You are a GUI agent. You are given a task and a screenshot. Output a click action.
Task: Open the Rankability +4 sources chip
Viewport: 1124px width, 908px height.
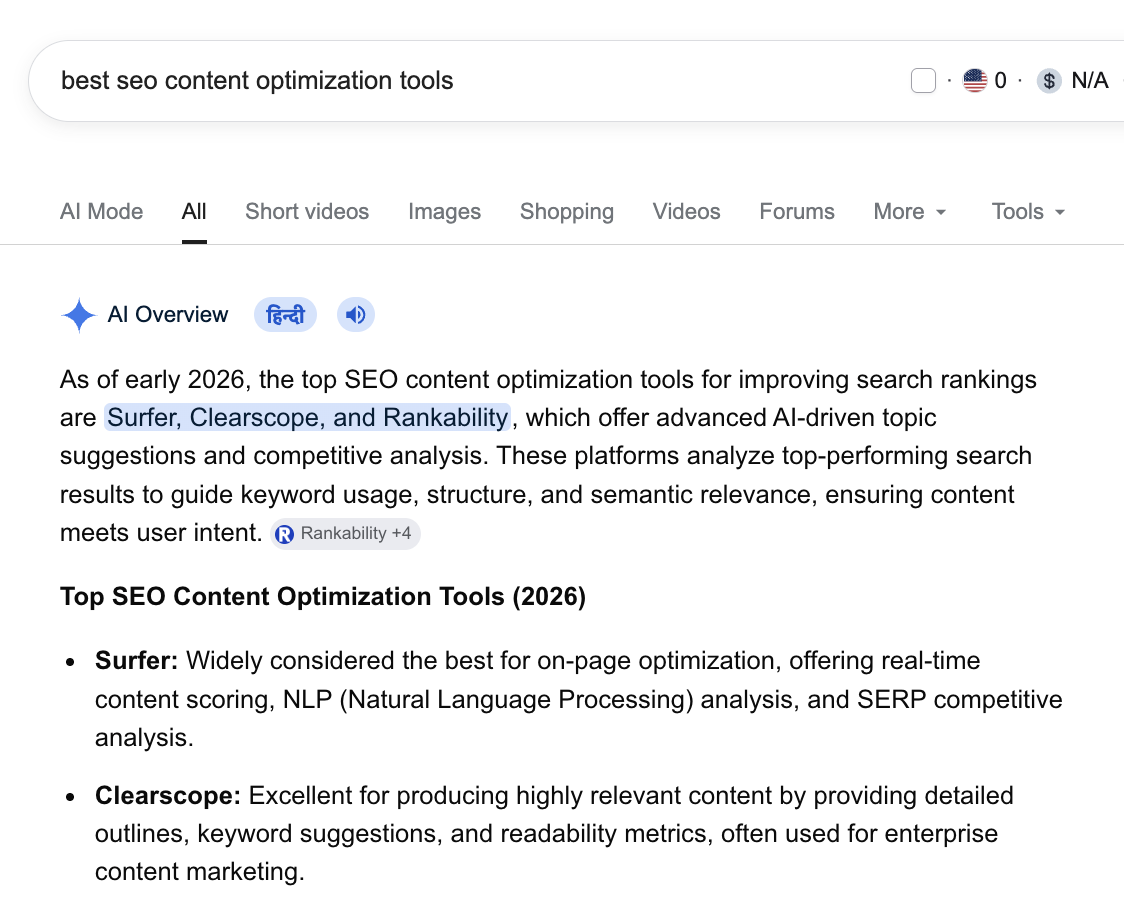tap(345, 534)
